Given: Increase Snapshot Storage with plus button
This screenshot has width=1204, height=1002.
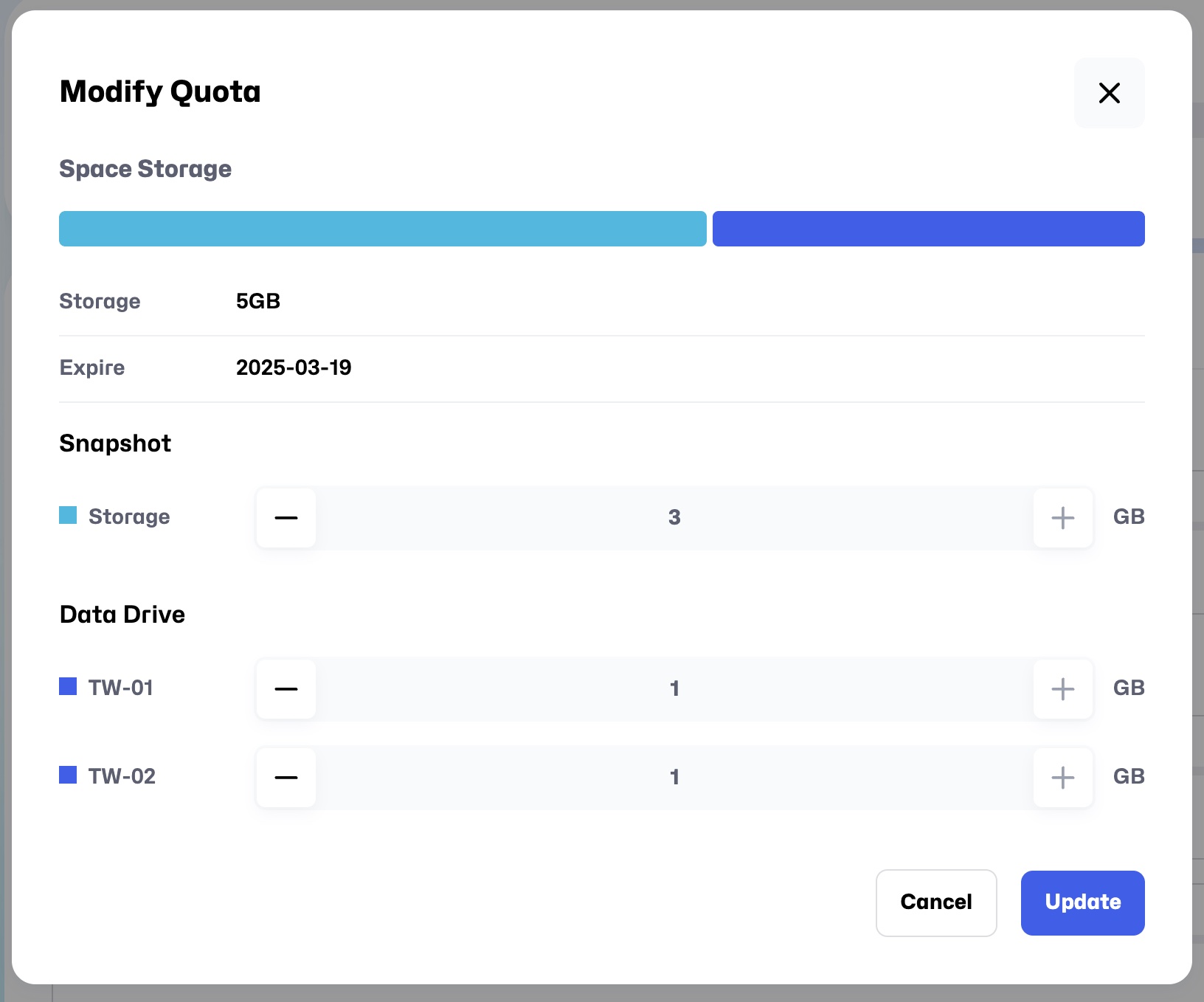Looking at the screenshot, I should point(1062,517).
